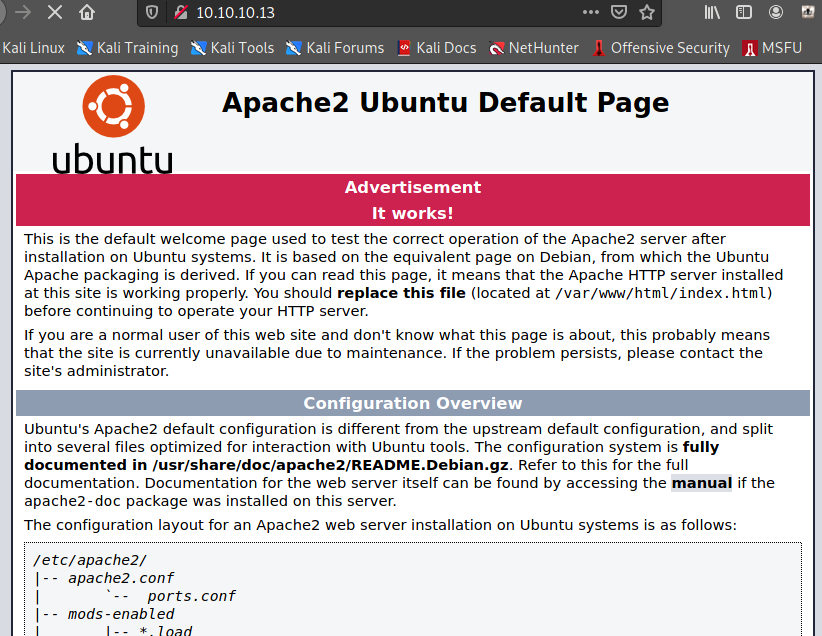Click the Apache2 Ubuntu Default Page heading
Screen dimensions: 822x636
point(446,103)
